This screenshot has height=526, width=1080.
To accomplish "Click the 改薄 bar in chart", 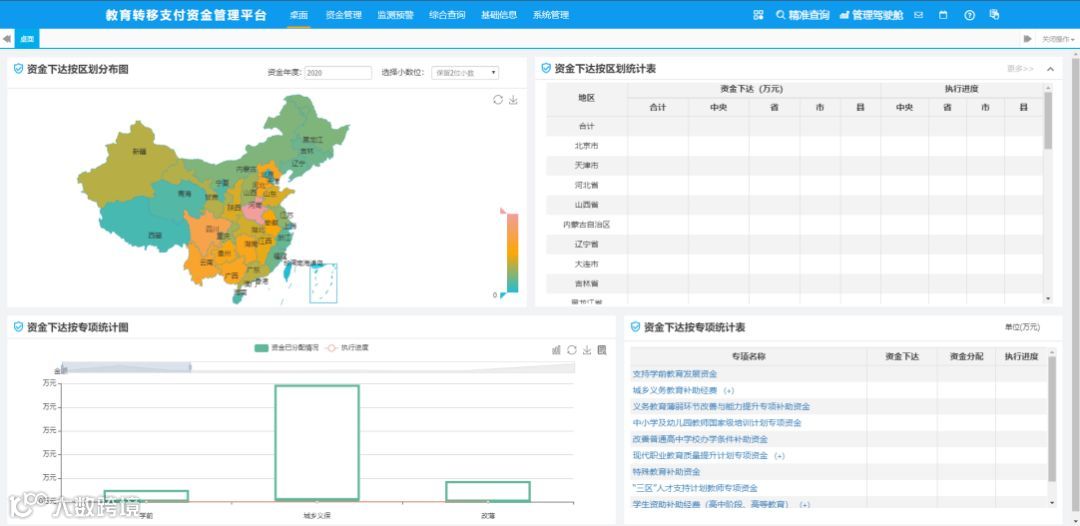I will (488, 492).
